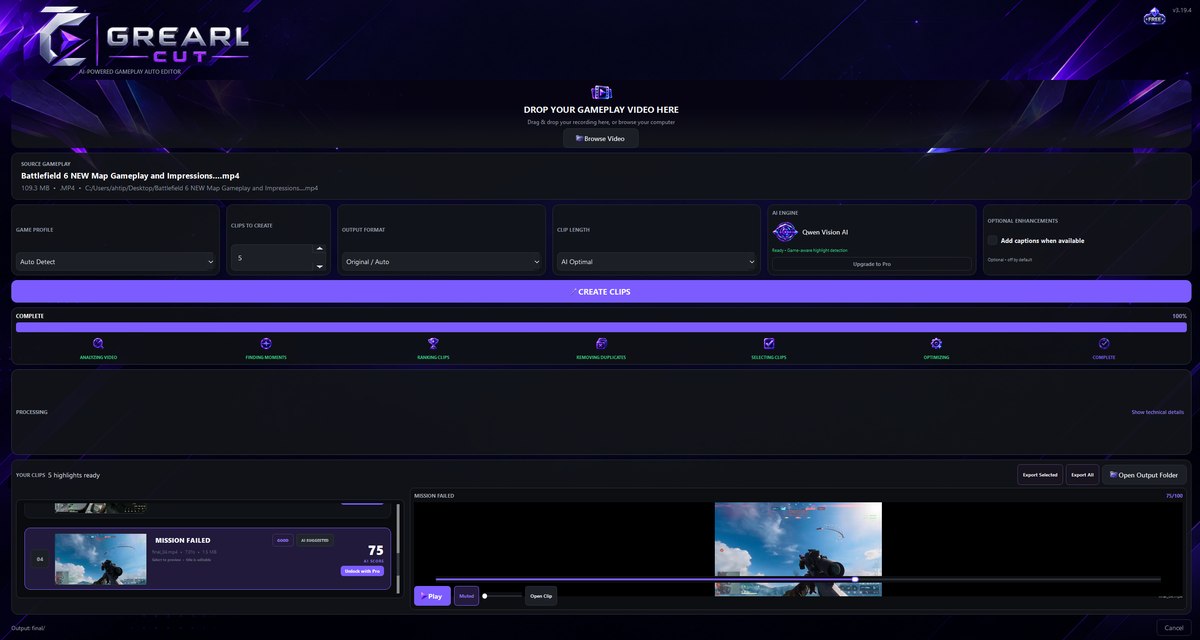This screenshot has height=640, width=1200.
Task: Open the Output Format dropdown
Action: click(441, 262)
